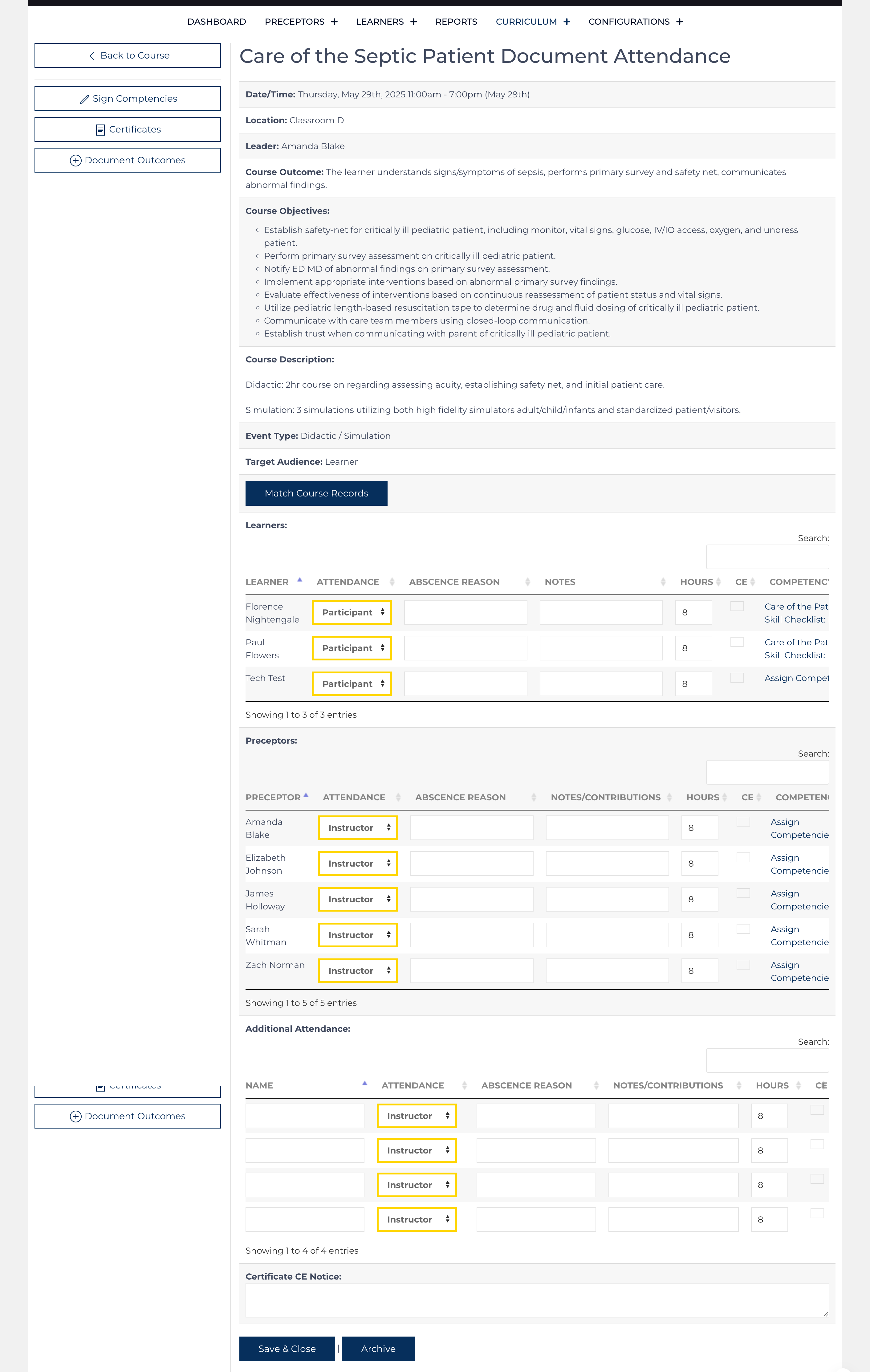Click the Match Course Records button
Viewport: 870px width, 1372px height.
316,493
